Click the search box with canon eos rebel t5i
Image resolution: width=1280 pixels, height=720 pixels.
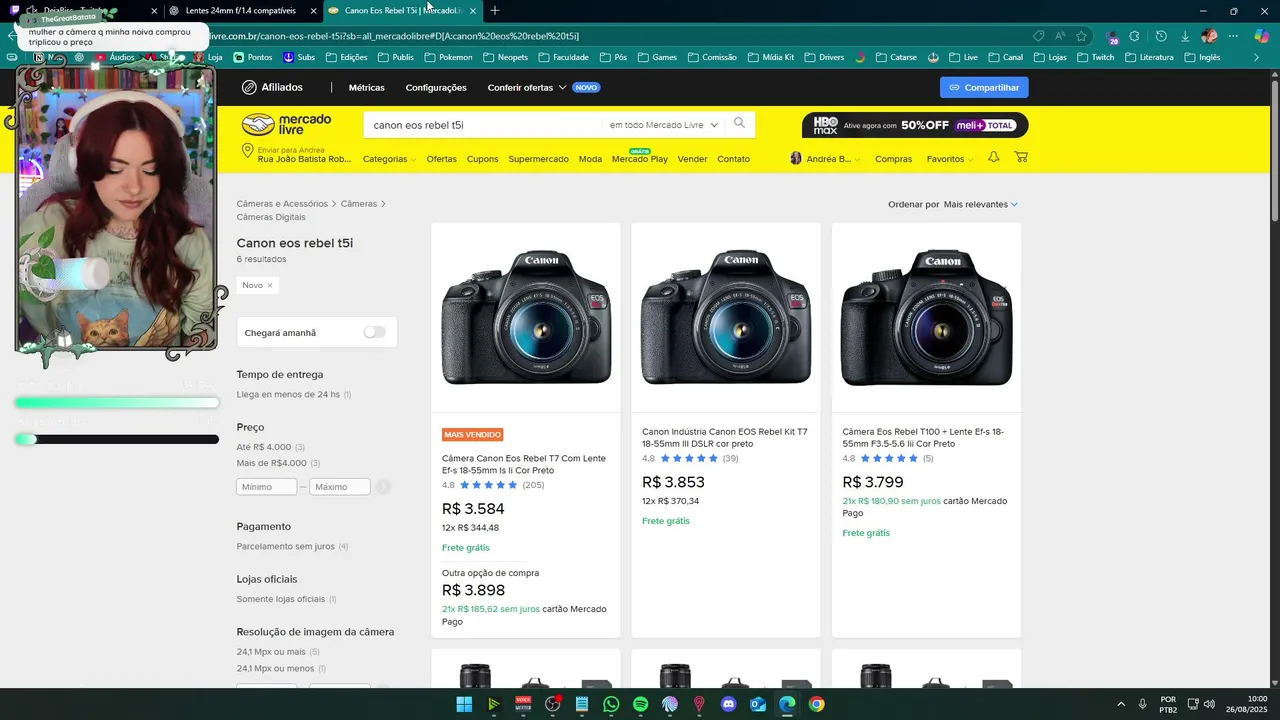click(482, 125)
